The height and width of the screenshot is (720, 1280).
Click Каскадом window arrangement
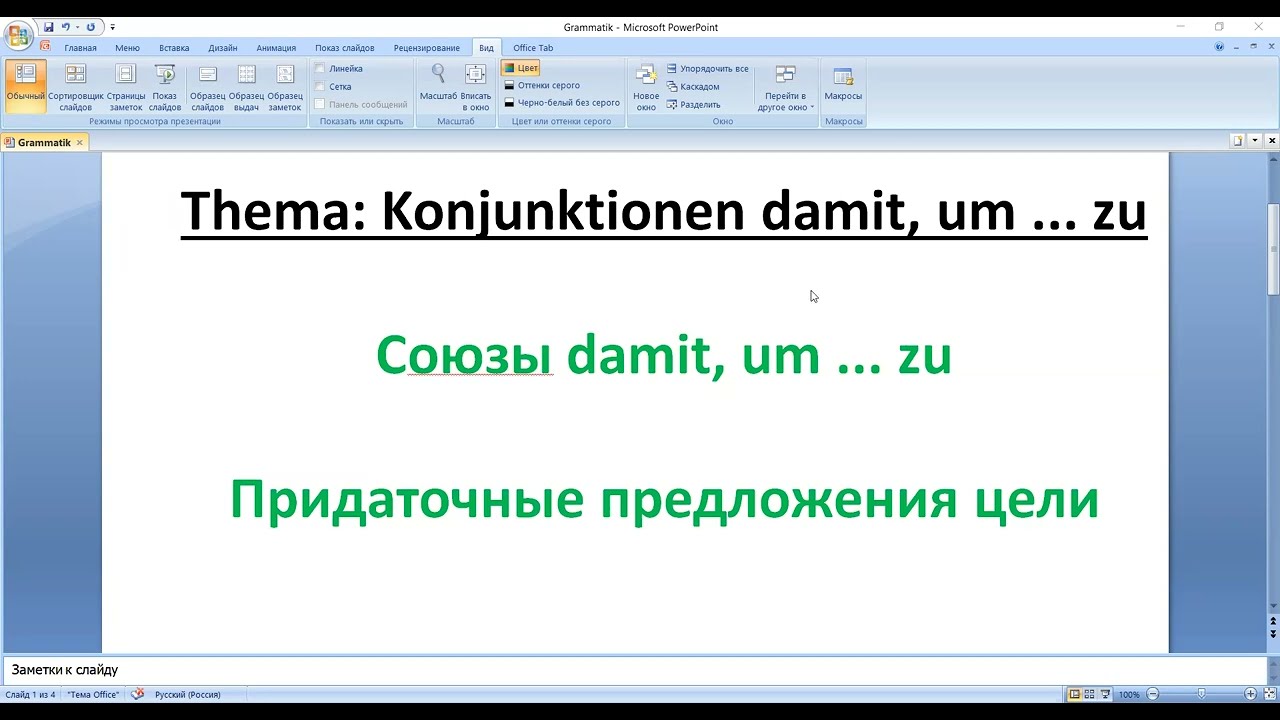coord(693,87)
